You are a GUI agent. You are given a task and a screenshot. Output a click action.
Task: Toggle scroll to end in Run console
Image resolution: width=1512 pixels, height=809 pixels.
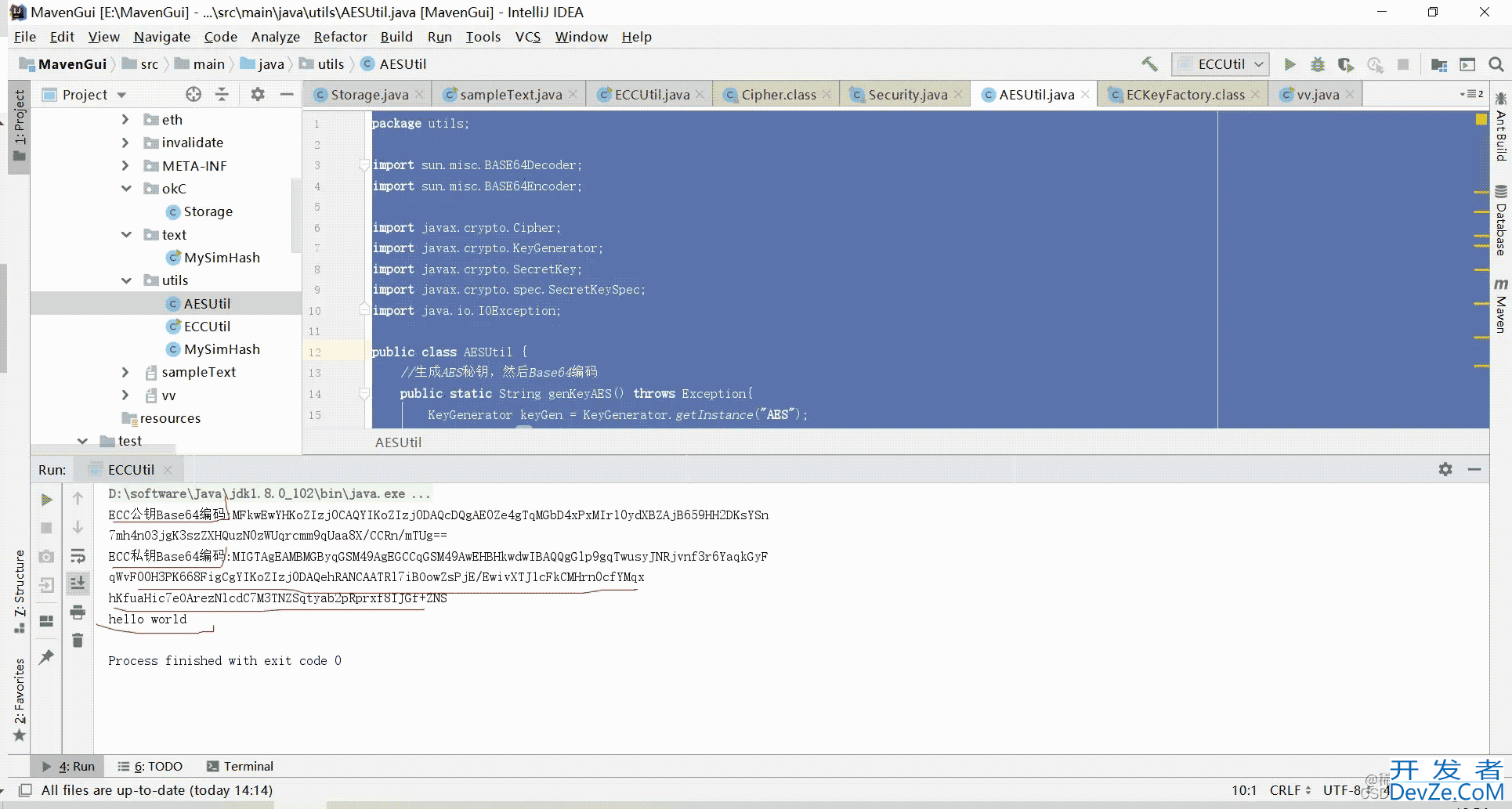[x=78, y=583]
